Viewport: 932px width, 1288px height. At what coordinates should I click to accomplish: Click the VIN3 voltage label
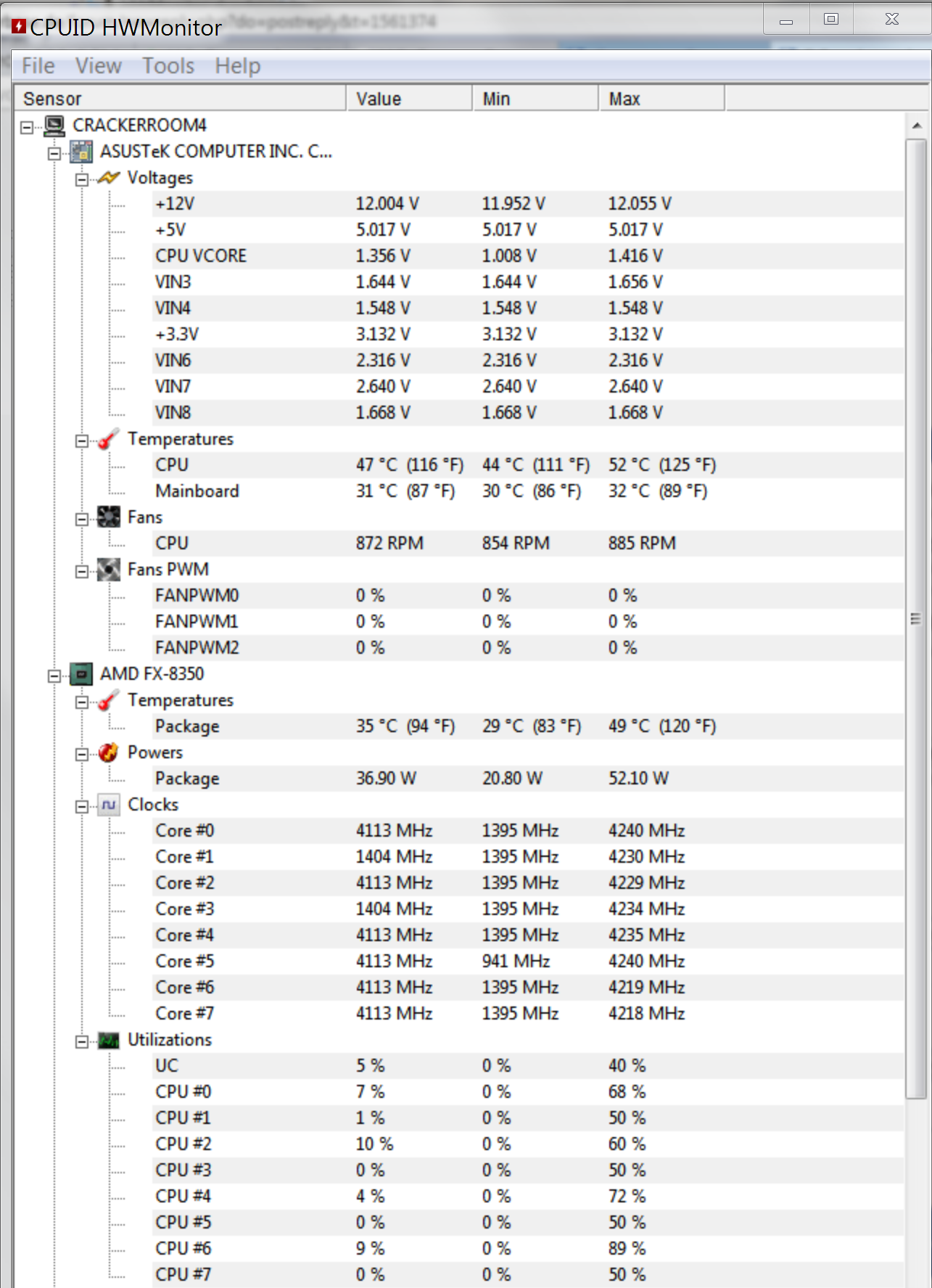(x=173, y=282)
